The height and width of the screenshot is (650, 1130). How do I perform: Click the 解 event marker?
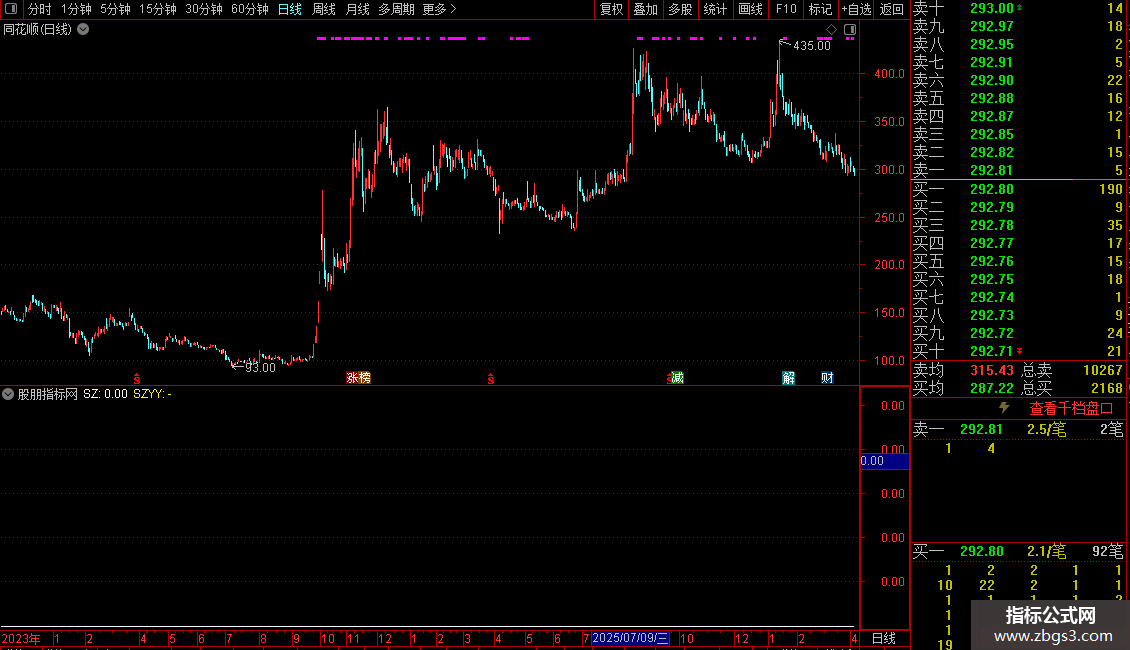[788, 378]
